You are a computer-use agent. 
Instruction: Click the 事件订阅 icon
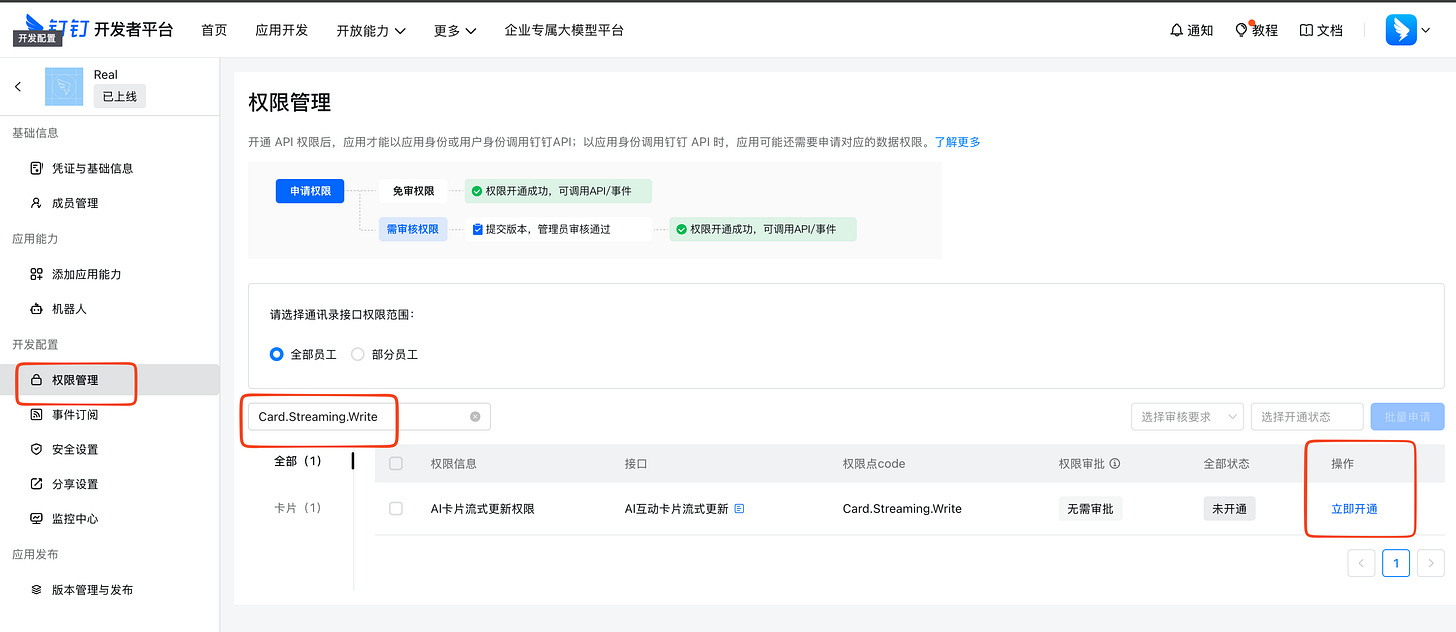click(x=37, y=414)
